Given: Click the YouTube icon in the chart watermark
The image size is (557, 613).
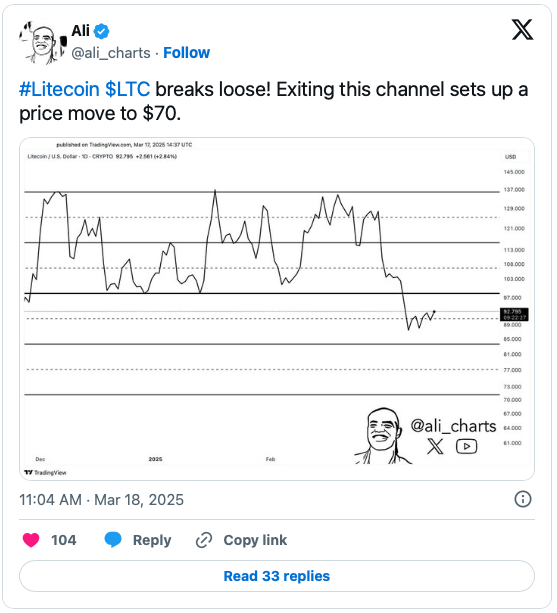Looking at the screenshot, I should pos(466,446).
